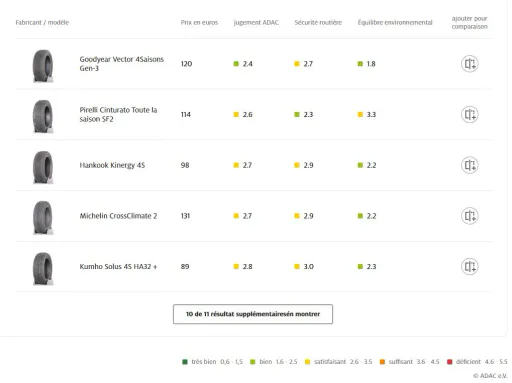Click the Kumho Solus tire thumbnail

pos(43,268)
